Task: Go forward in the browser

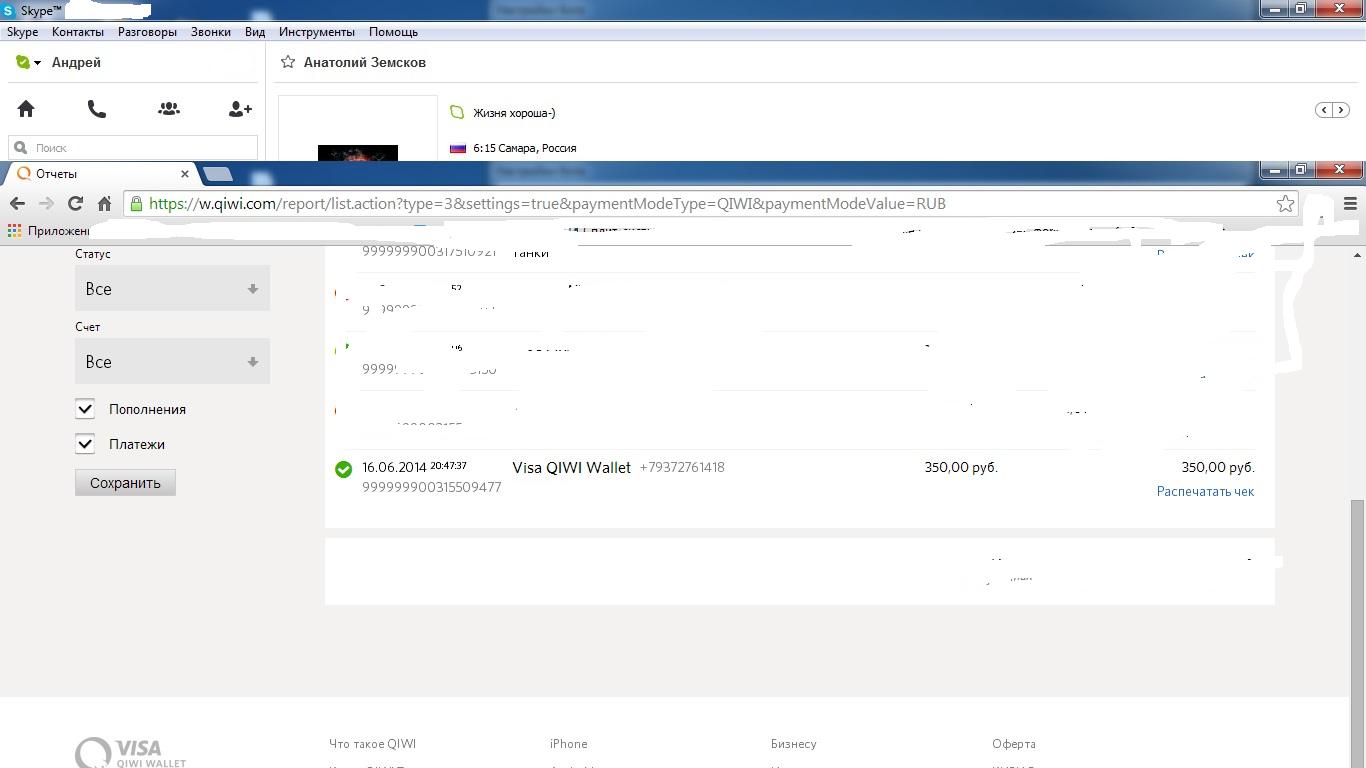Action: pos(46,203)
